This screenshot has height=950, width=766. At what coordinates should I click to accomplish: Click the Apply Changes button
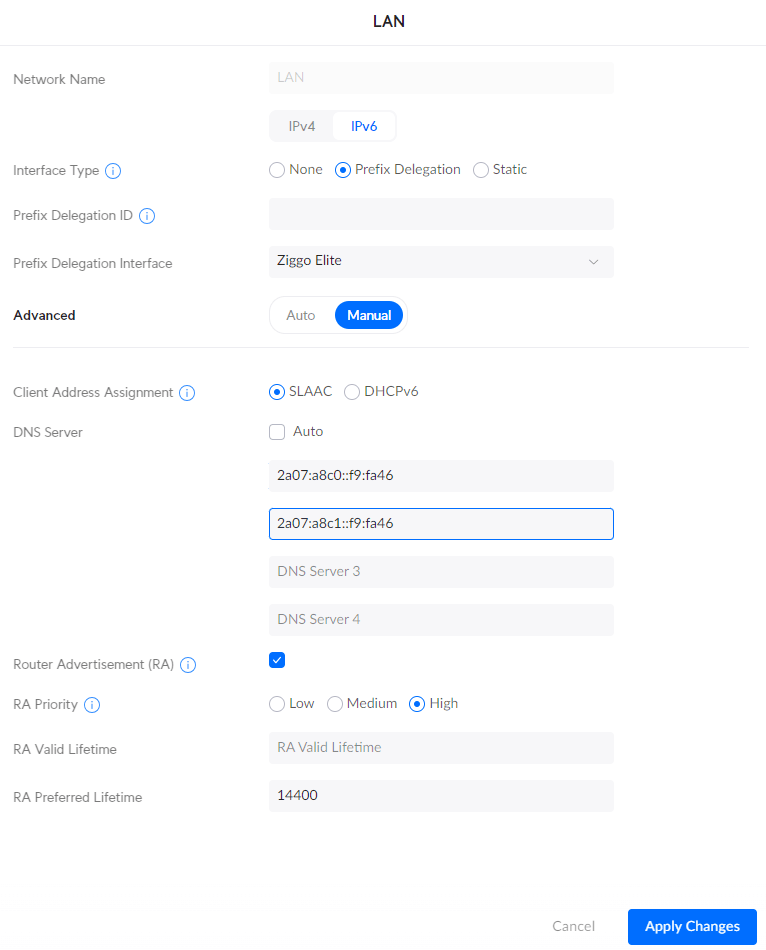coord(692,926)
